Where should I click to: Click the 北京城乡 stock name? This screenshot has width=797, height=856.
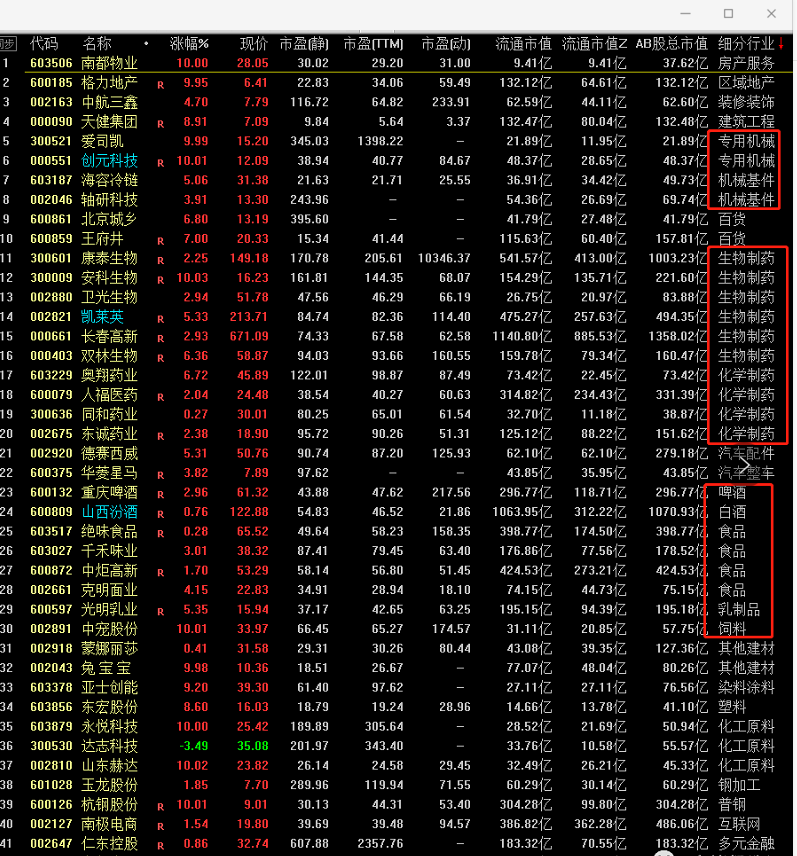point(109,219)
